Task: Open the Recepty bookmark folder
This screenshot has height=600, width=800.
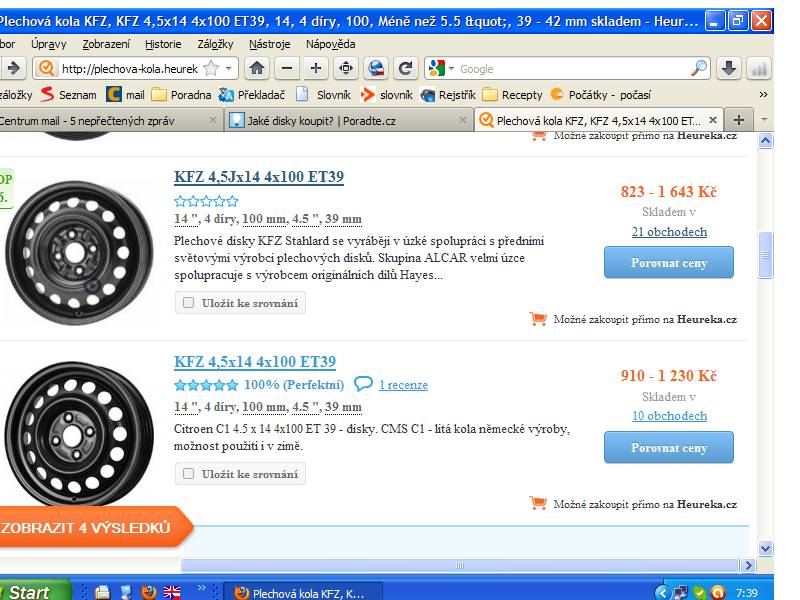Action: [x=513, y=94]
